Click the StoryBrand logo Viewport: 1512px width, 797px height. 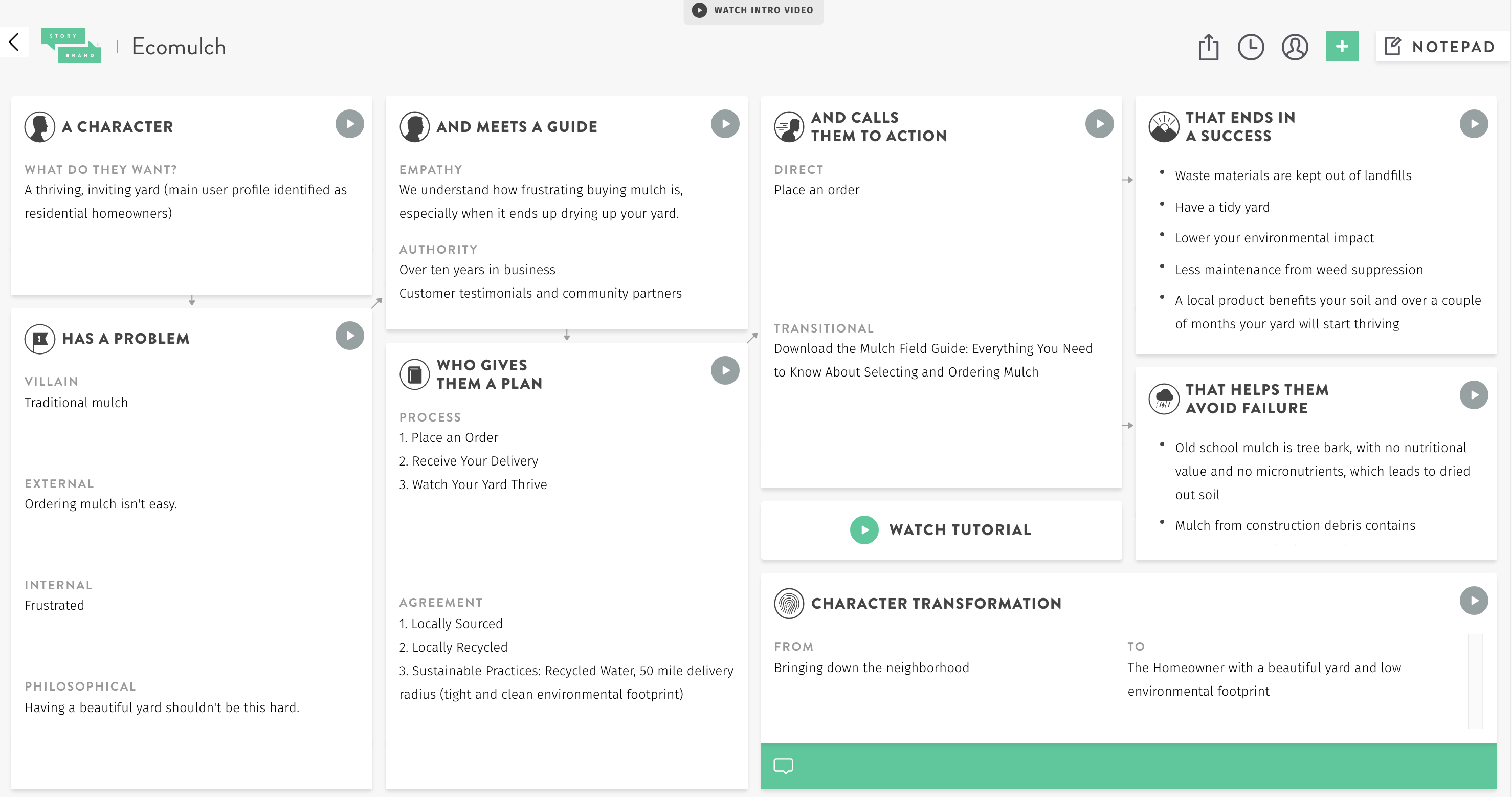(x=71, y=46)
